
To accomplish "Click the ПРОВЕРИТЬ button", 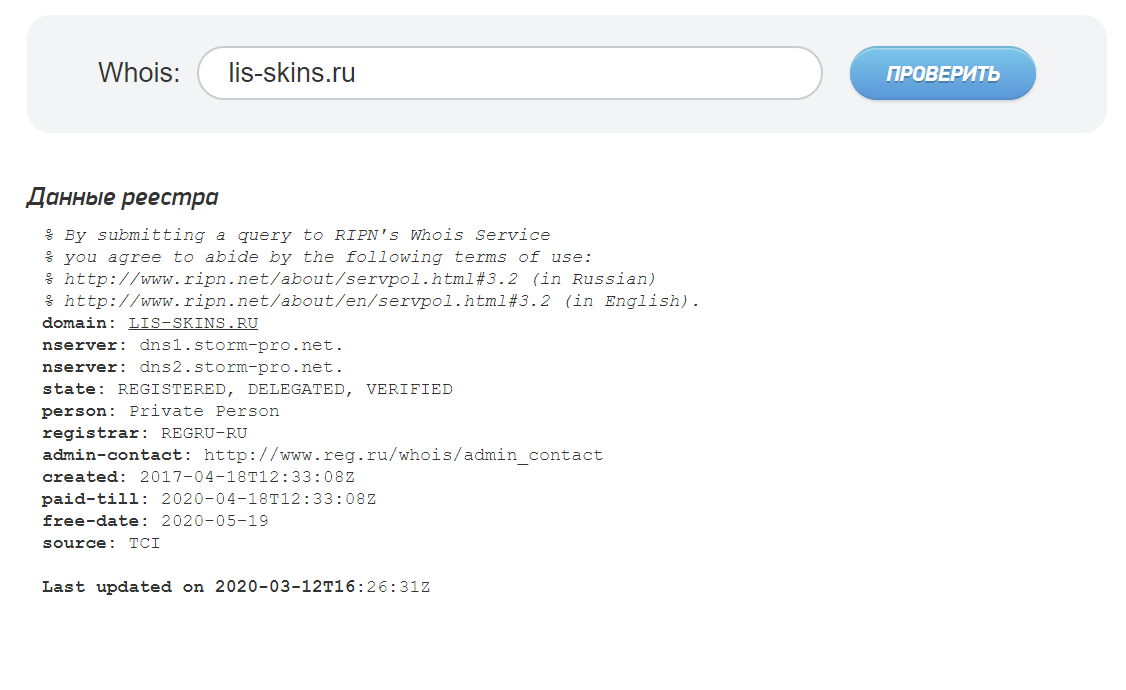I will coord(942,73).
